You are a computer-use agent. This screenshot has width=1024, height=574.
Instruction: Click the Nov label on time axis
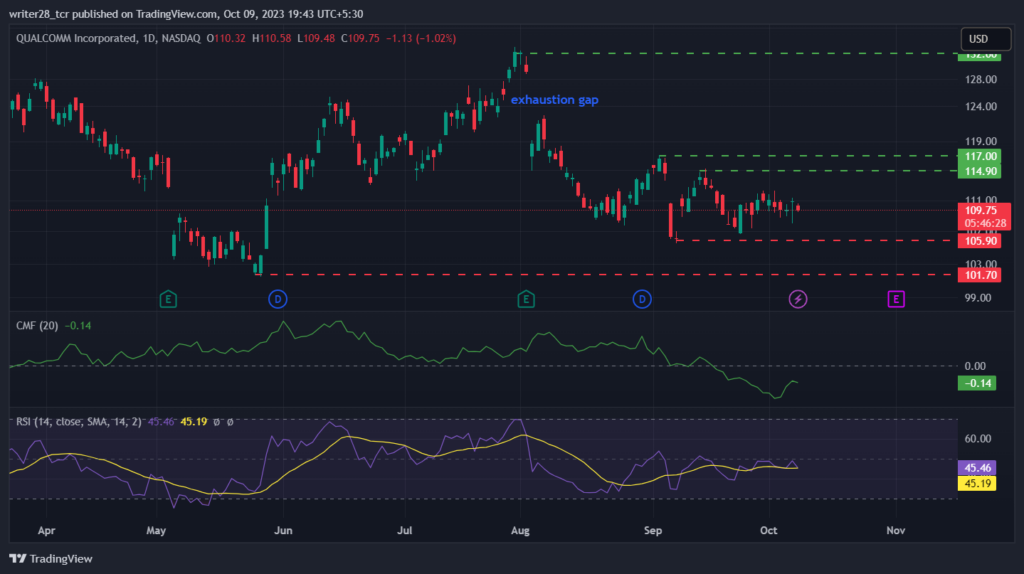point(895,530)
